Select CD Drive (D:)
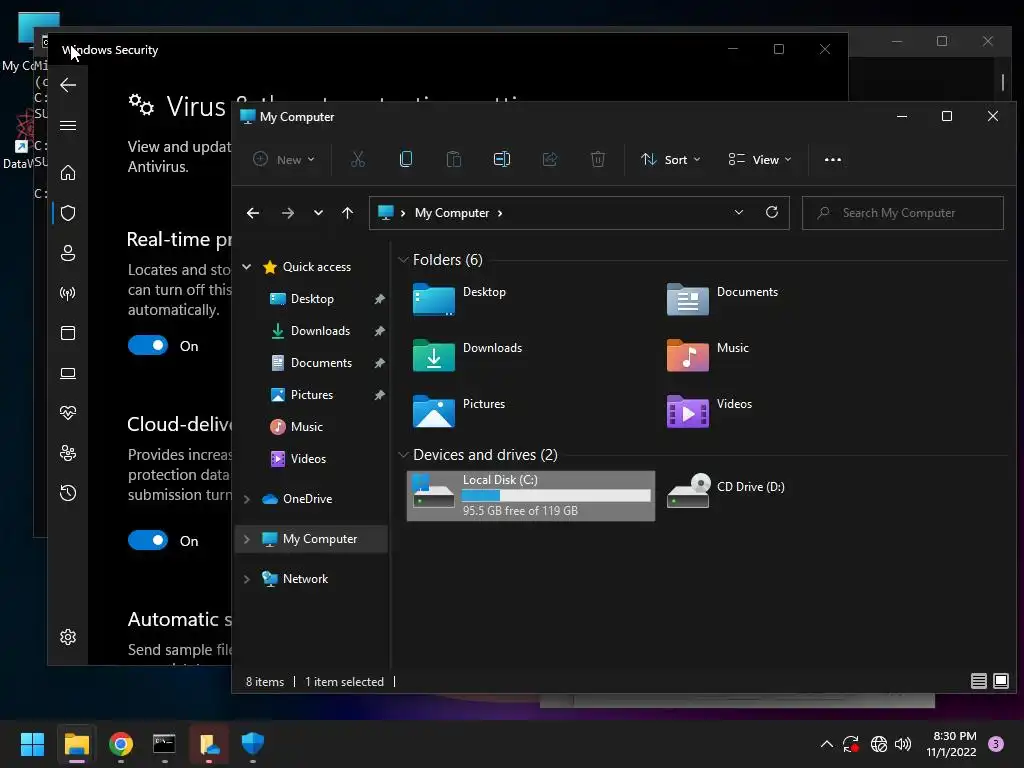The height and width of the screenshot is (768, 1024). click(x=726, y=490)
